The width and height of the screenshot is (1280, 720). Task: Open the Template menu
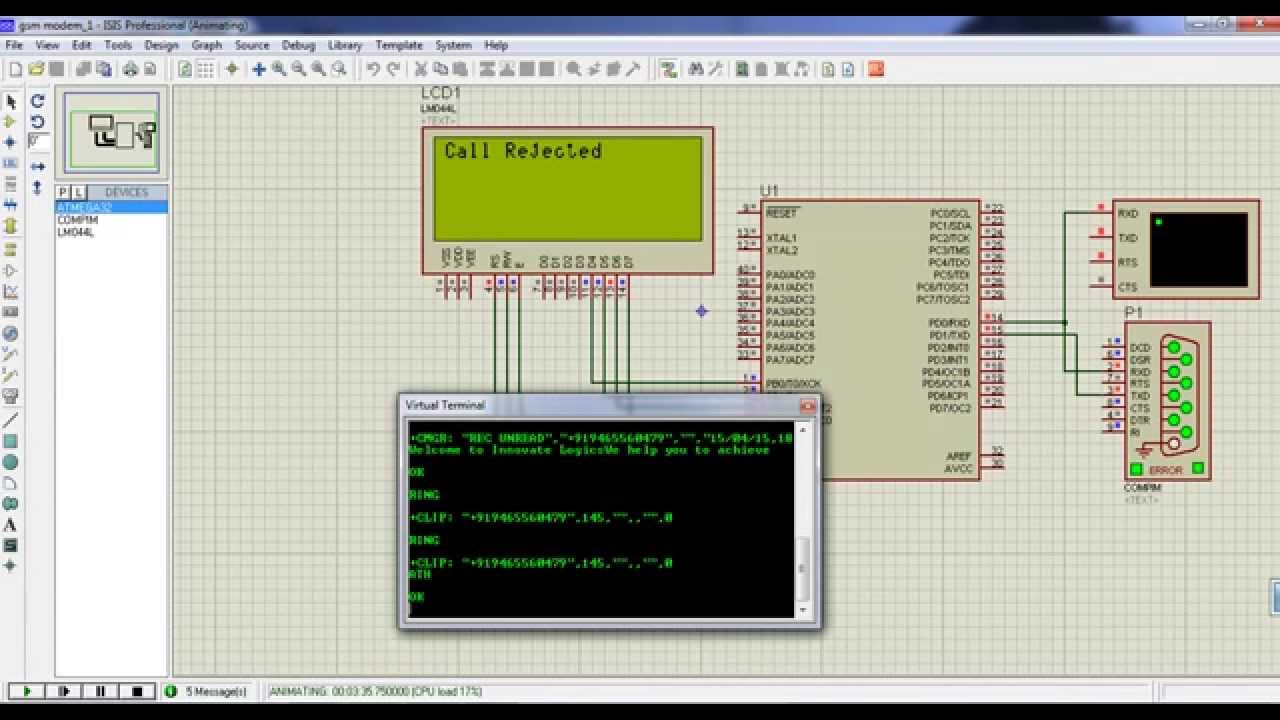point(399,45)
